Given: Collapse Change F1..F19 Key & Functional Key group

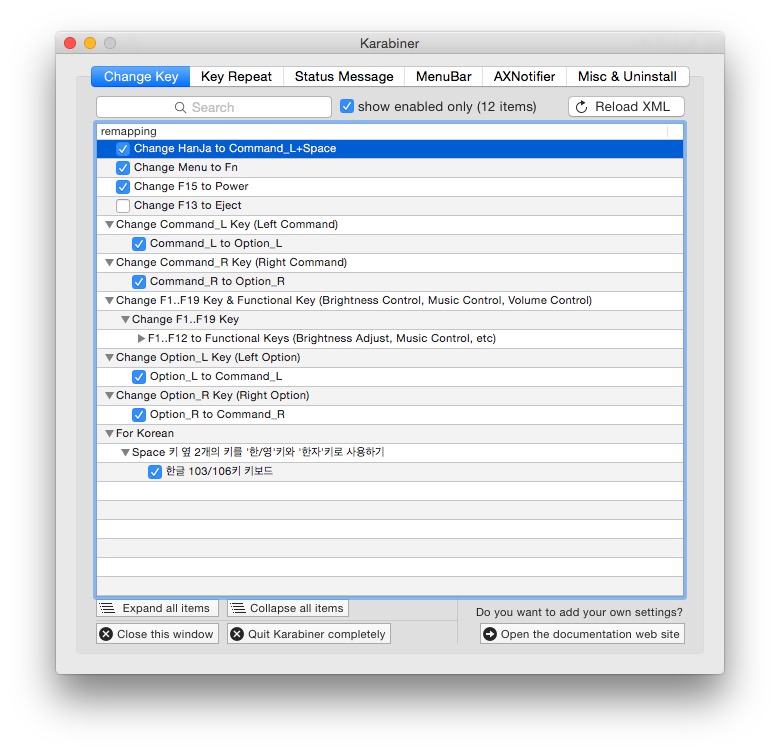Looking at the screenshot, I should (109, 300).
